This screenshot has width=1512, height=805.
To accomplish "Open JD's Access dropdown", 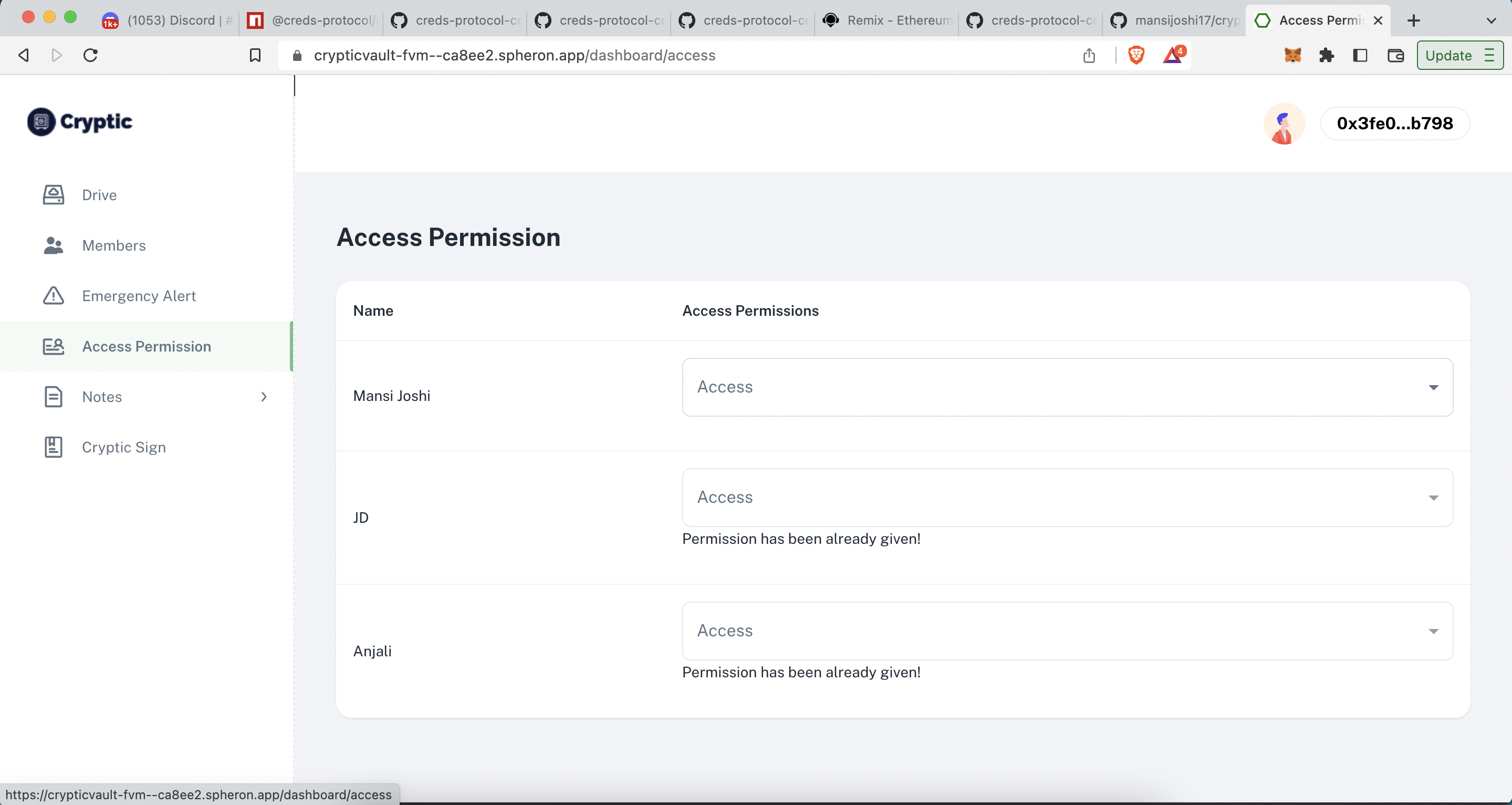I will click(x=1067, y=497).
